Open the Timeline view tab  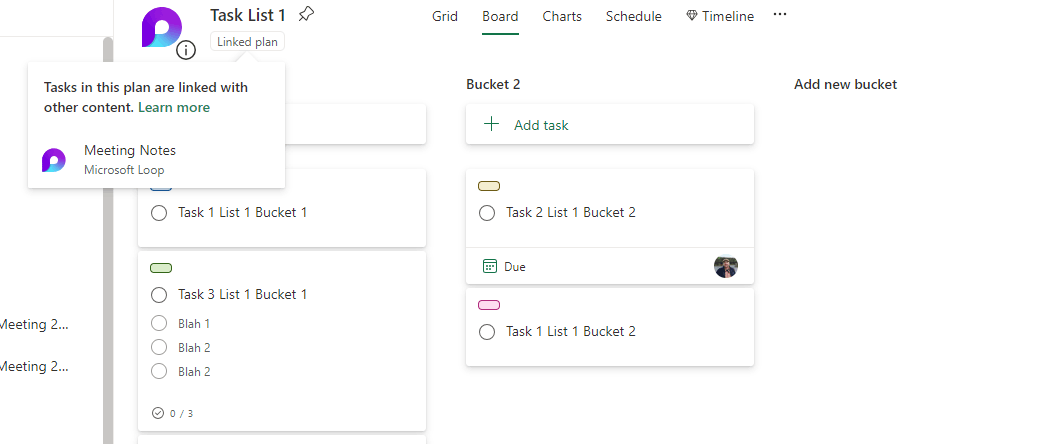pos(720,17)
